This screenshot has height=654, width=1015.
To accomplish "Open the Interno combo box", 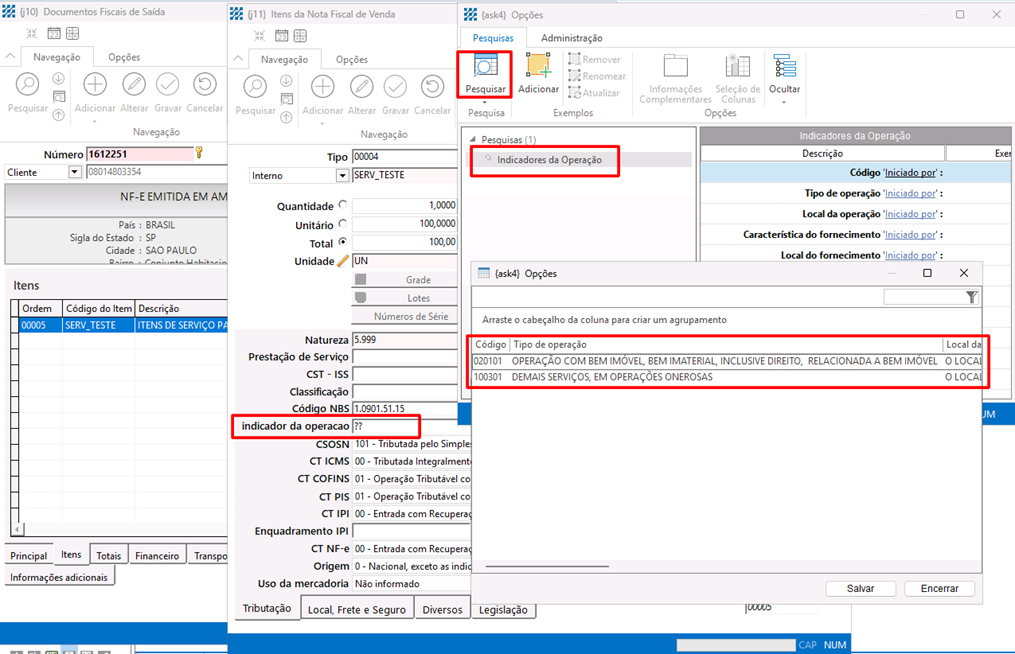I will (340, 175).
